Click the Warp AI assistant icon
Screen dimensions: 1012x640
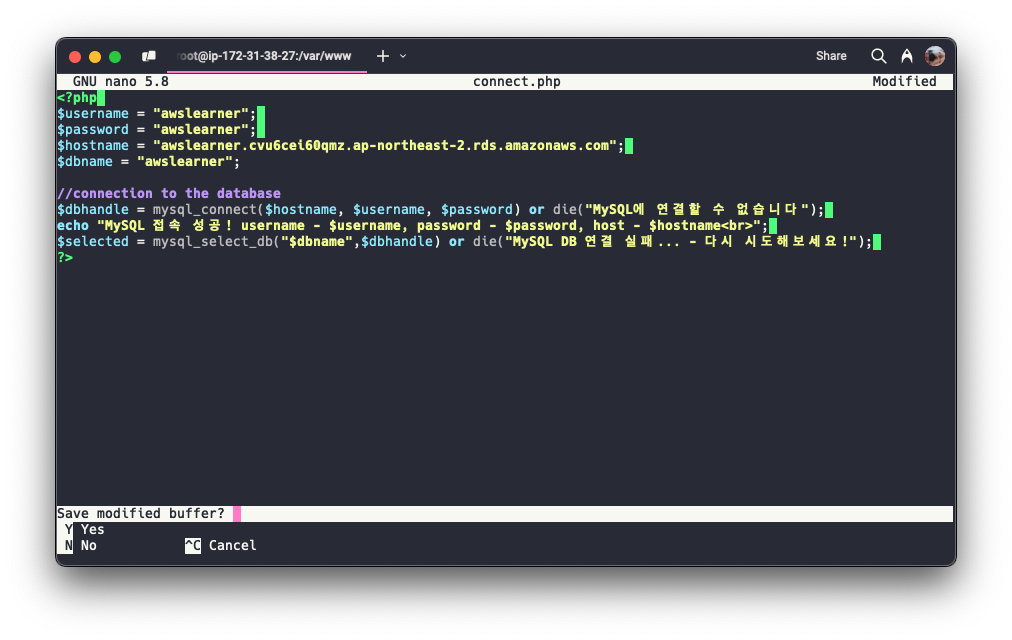coord(907,56)
